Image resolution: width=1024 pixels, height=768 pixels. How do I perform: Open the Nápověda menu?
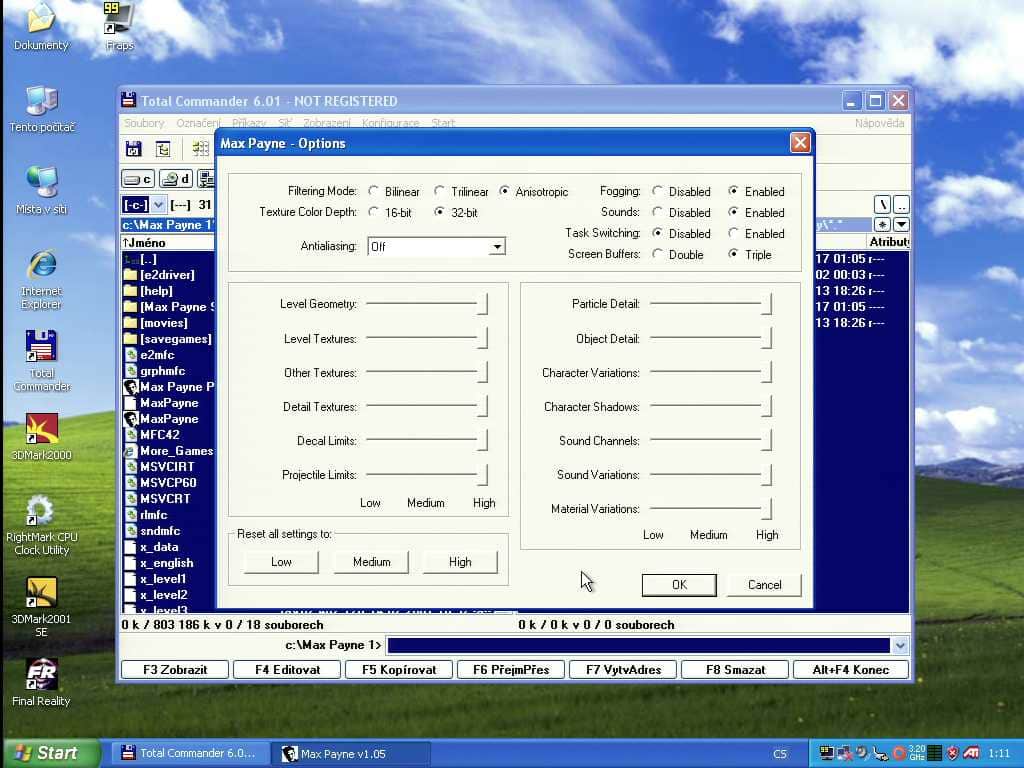(x=880, y=123)
